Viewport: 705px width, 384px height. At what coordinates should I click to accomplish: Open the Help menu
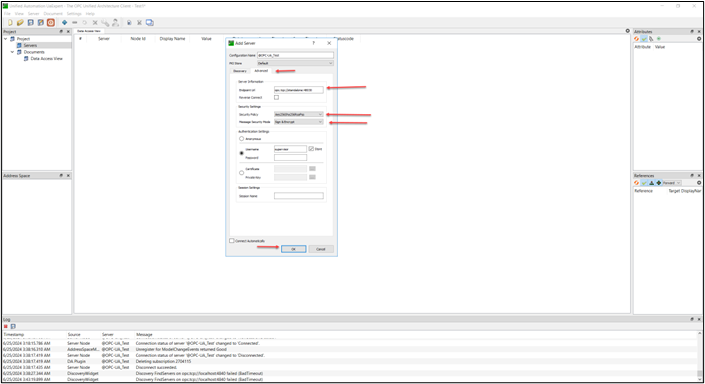coord(90,13)
